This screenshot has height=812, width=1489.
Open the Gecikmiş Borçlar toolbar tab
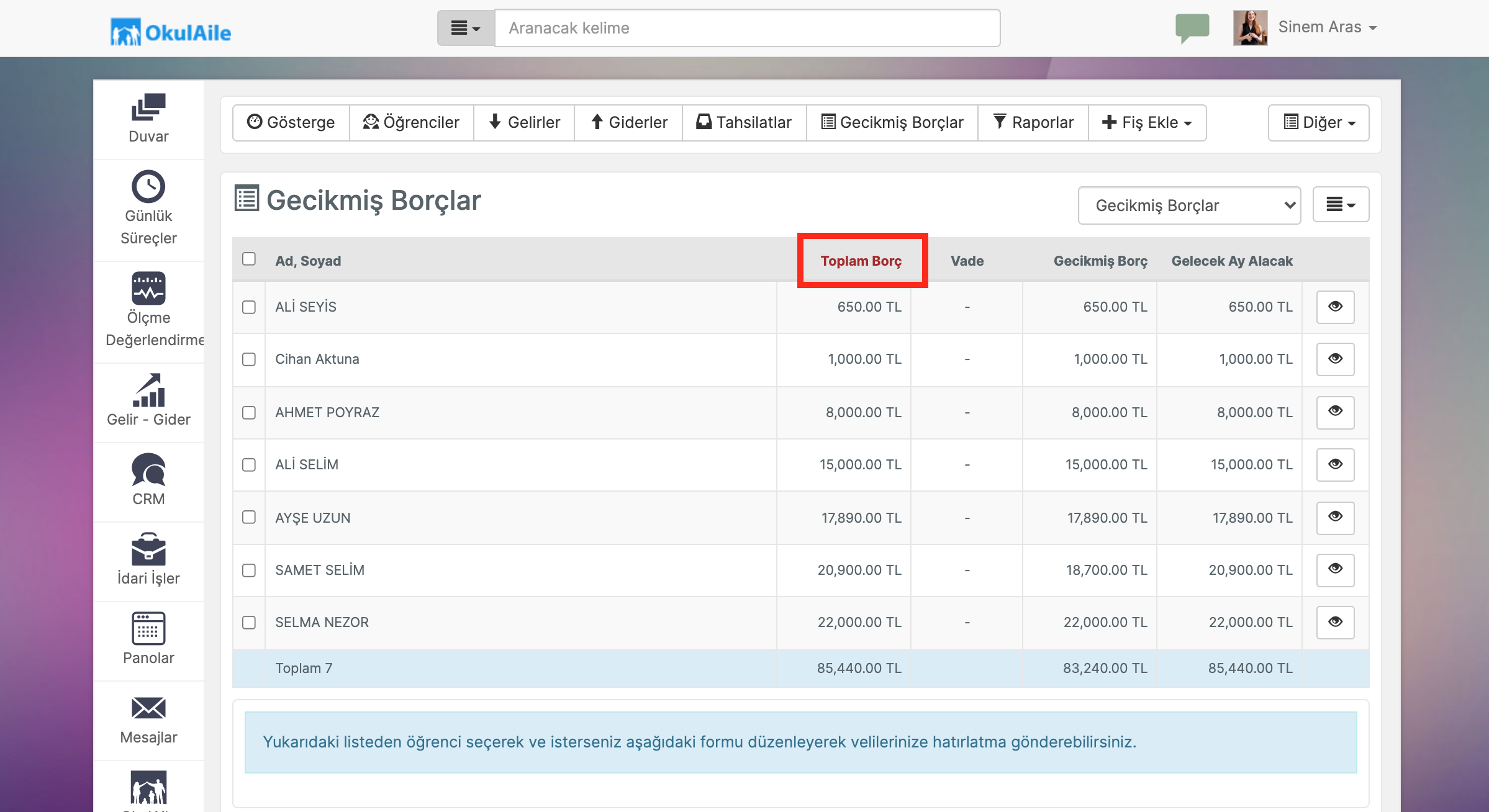click(x=892, y=122)
